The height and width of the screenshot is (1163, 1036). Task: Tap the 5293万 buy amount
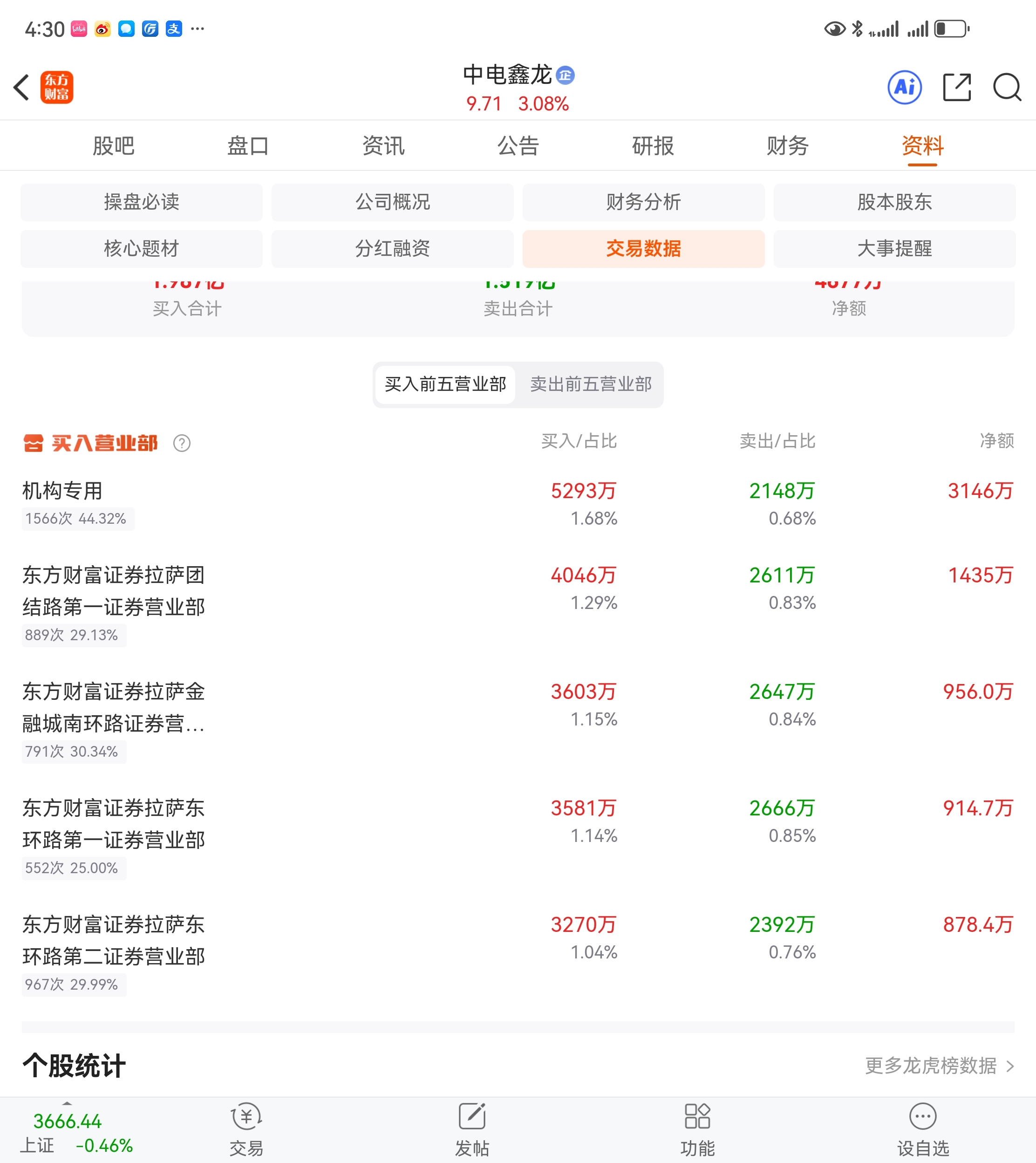point(584,491)
